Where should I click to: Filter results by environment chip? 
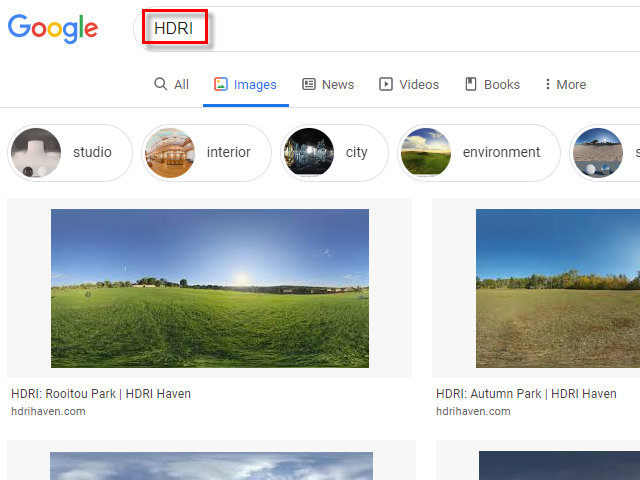478,153
